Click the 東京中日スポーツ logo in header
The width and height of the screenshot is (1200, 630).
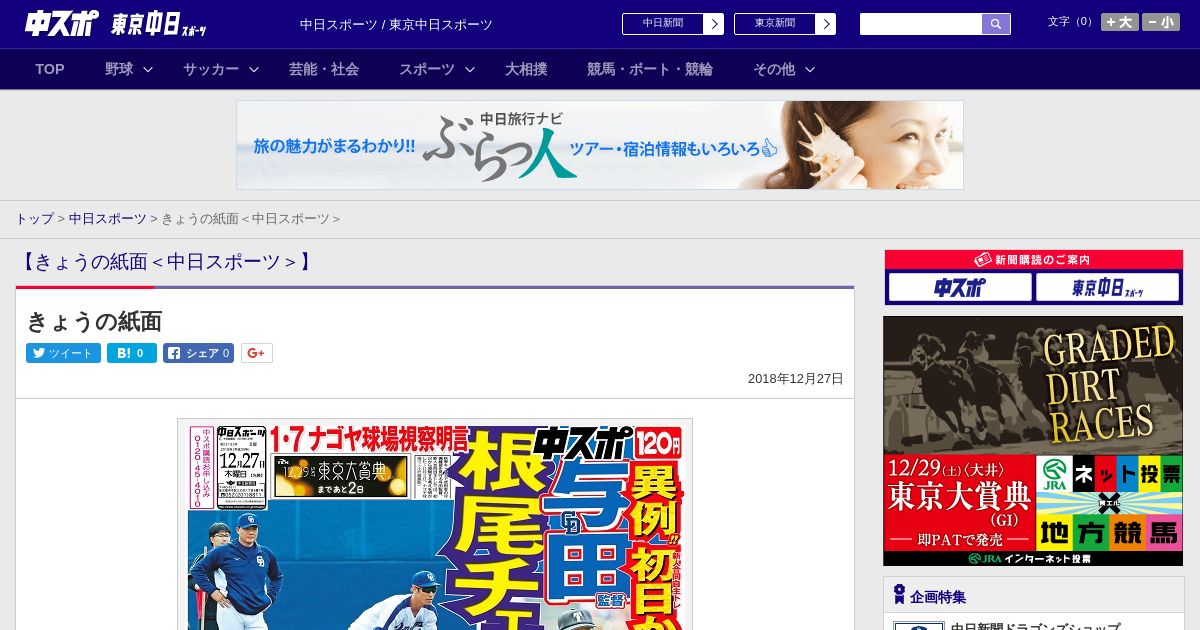point(159,24)
